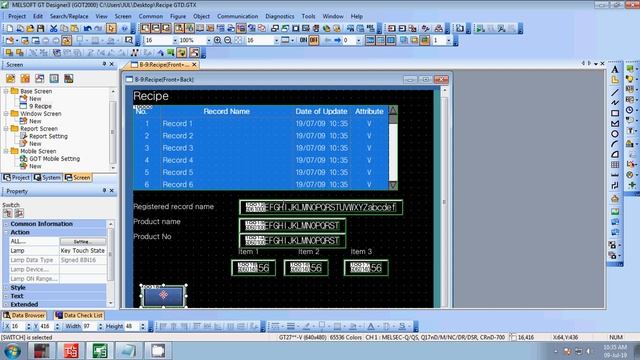640x360 pixels.
Task: Click the X coordinate input field
Action: (17, 327)
